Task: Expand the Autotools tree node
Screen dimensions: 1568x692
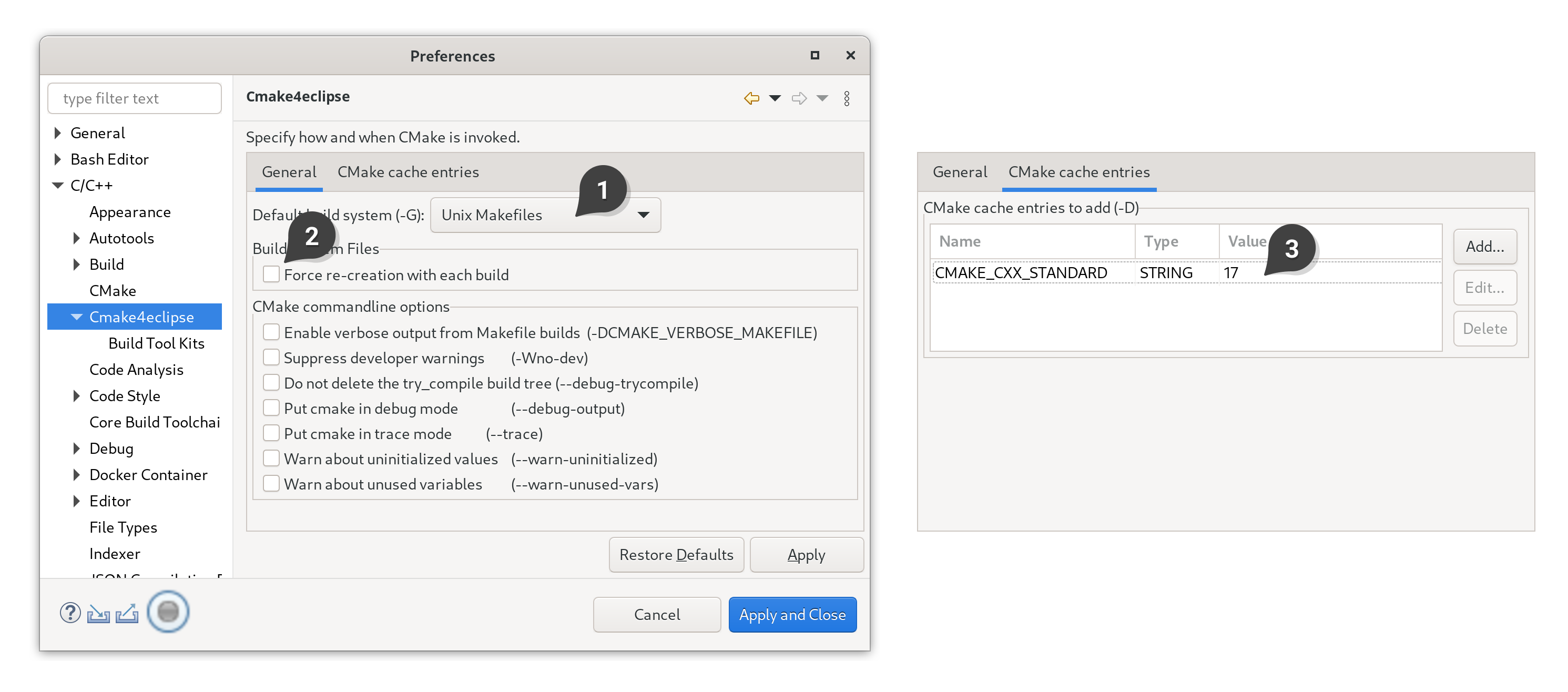Action: click(x=77, y=238)
